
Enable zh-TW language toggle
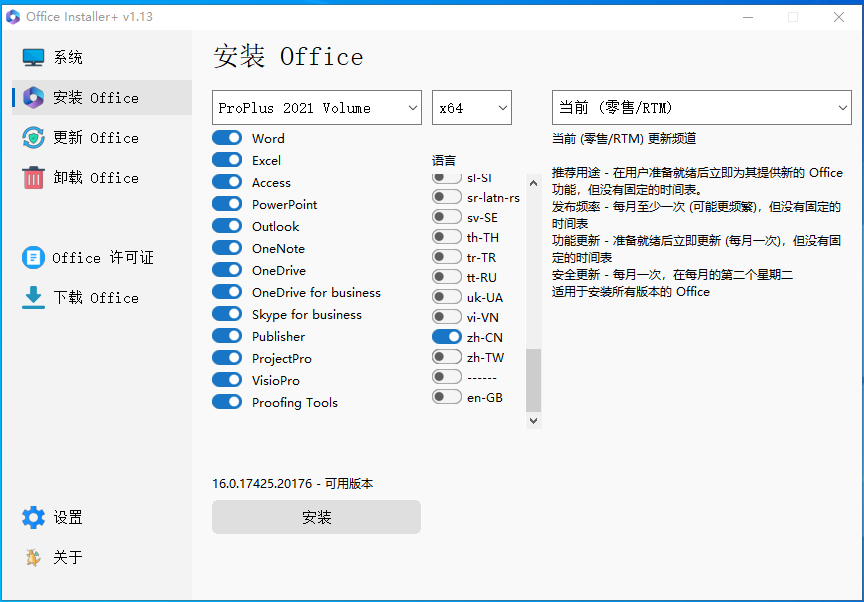(x=447, y=357)
